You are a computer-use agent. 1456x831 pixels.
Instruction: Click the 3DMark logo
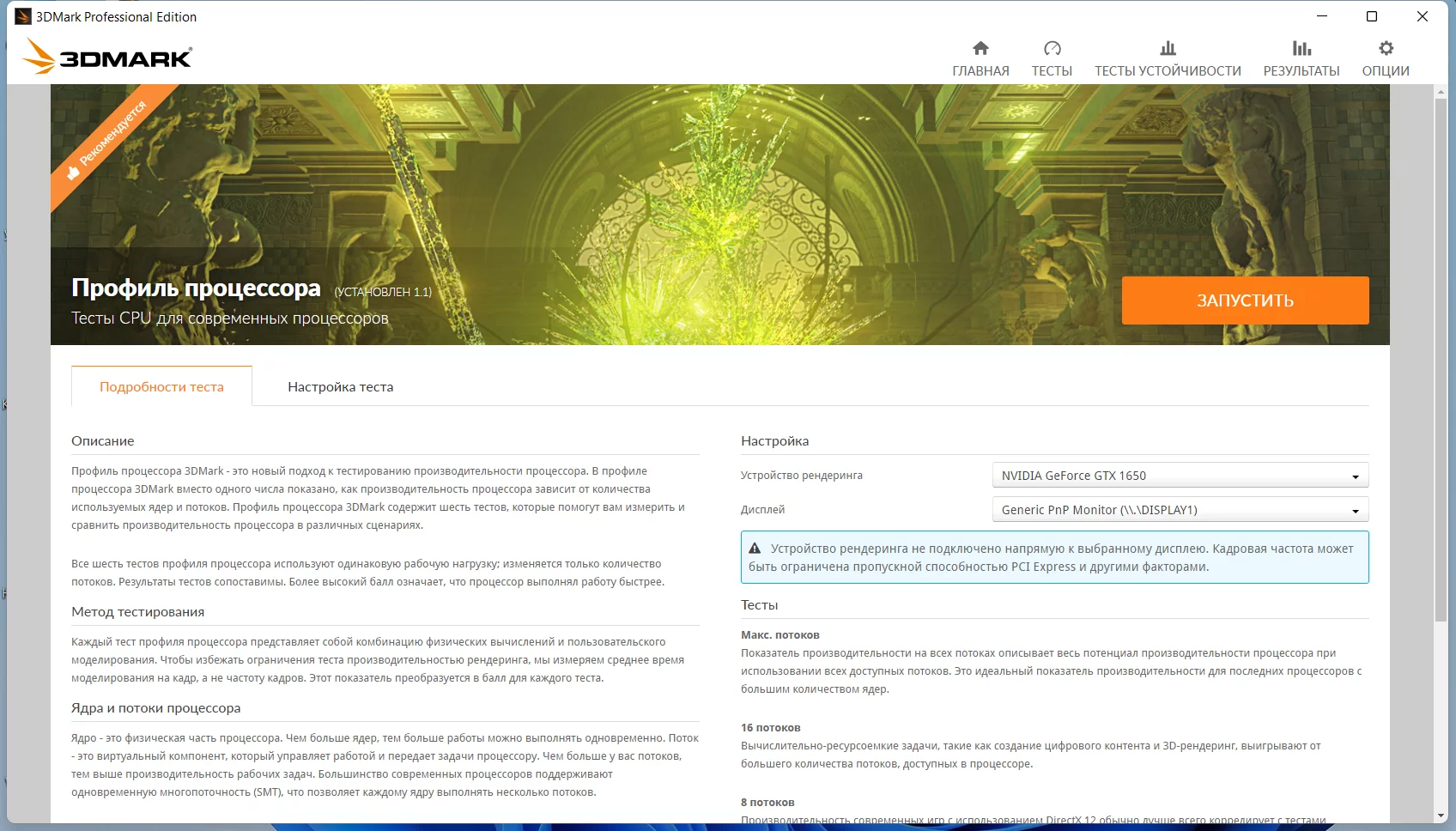coord(107,57)
